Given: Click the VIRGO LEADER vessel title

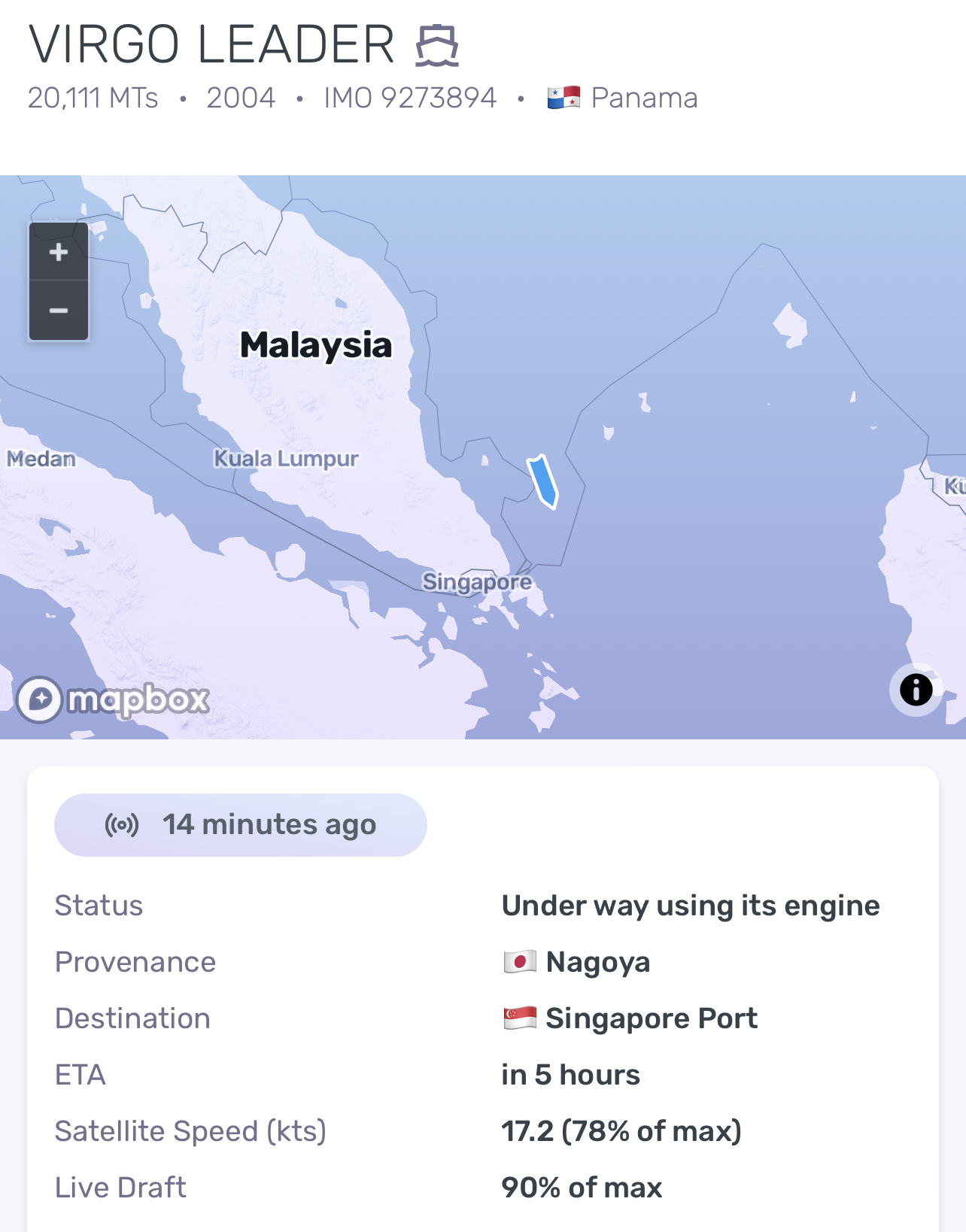Looking at the screenshot, I should [211, 44].
